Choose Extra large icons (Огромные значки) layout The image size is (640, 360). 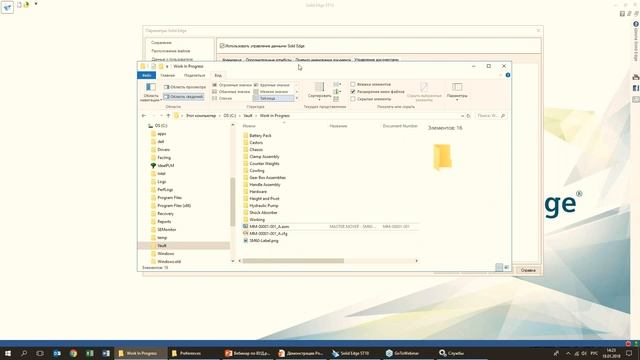pyautogui.click(x=232, y=85)
